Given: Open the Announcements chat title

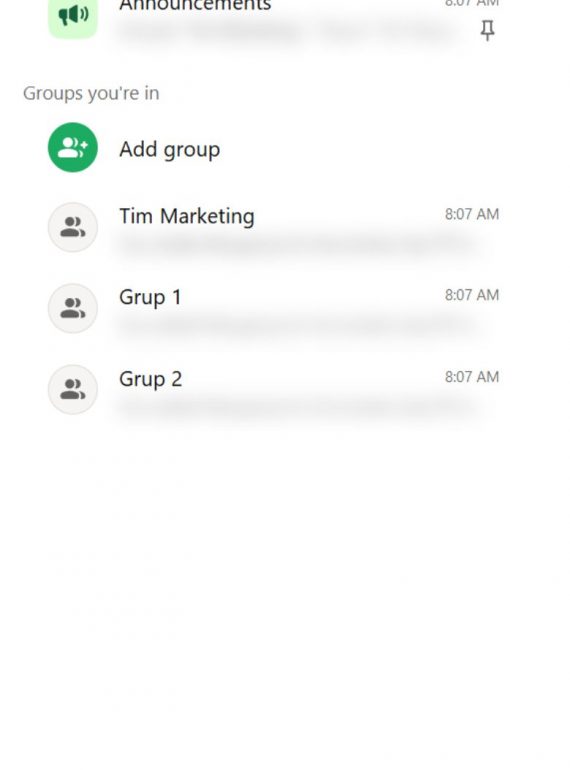Looking at the screenshot, I should (x=195, y=5).
